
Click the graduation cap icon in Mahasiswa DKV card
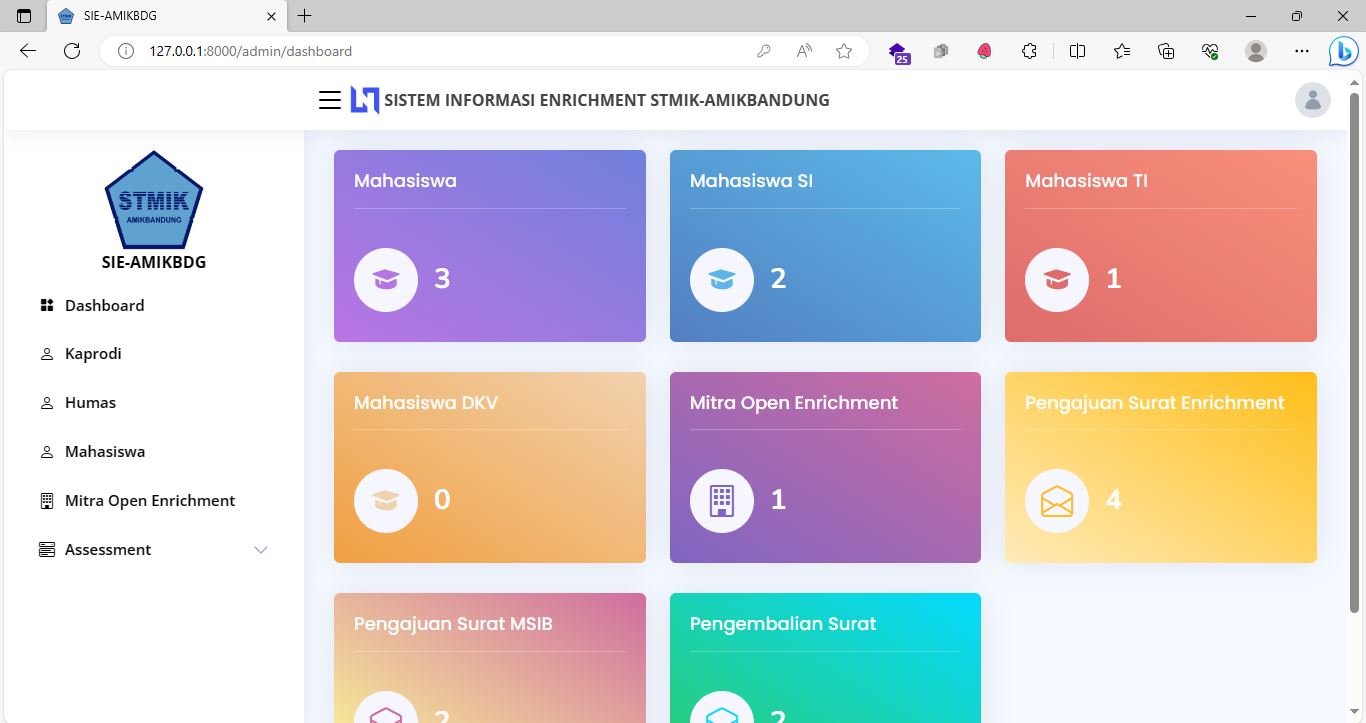[386, 500]
